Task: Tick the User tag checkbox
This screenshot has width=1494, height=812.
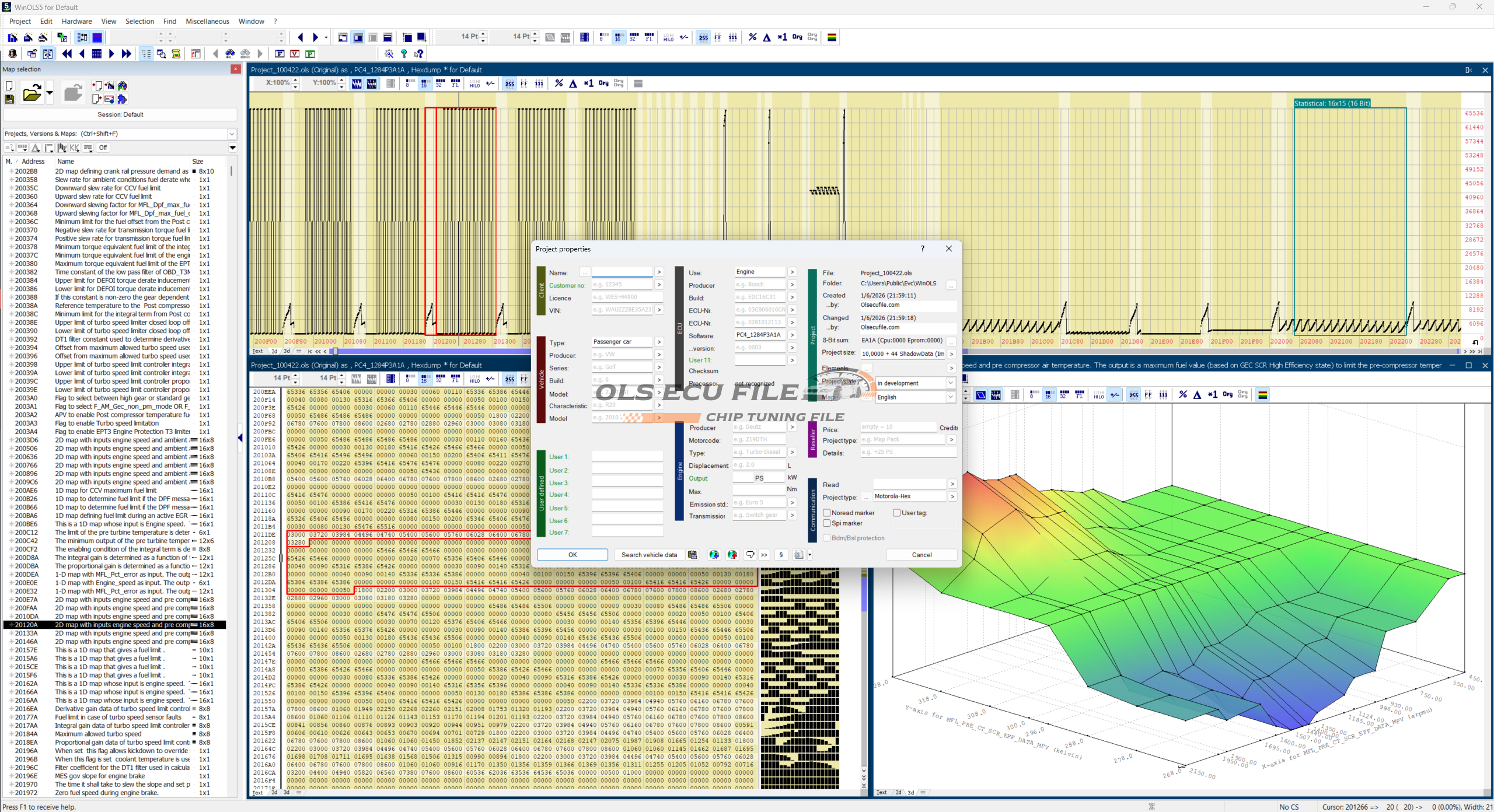Action: tap(896, 513)
